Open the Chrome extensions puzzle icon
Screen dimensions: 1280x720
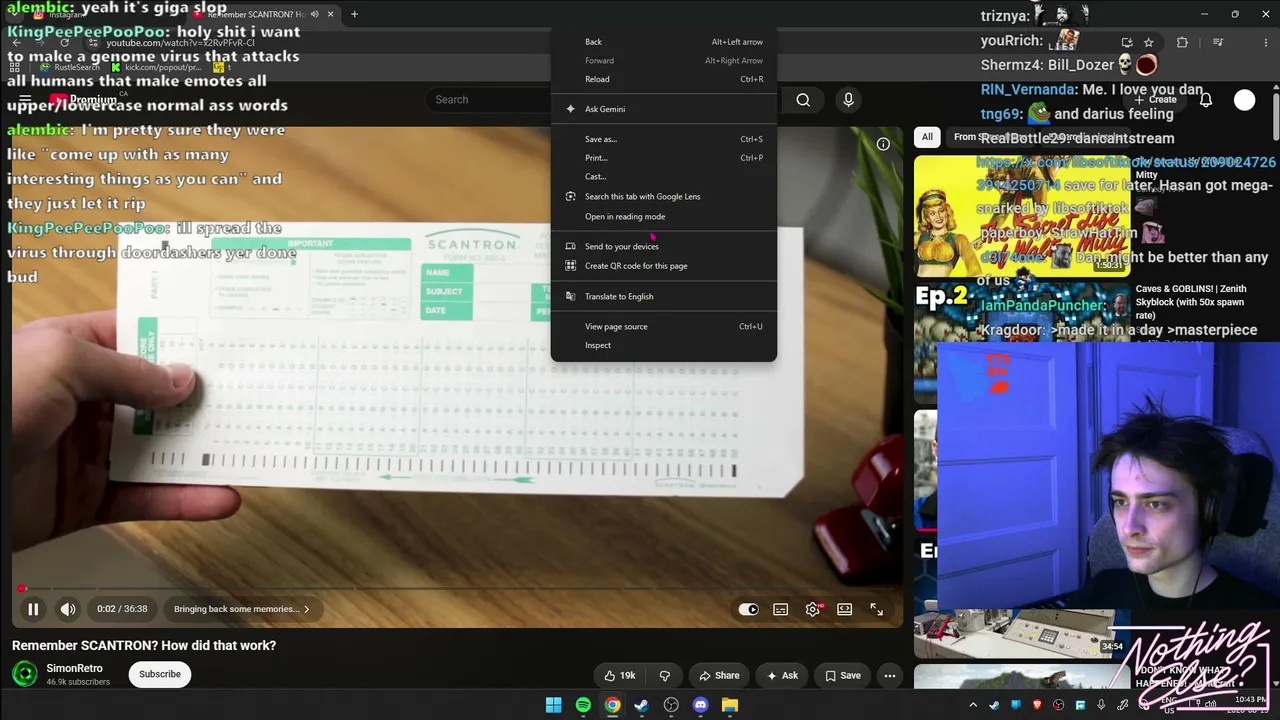coord(1182,43)
